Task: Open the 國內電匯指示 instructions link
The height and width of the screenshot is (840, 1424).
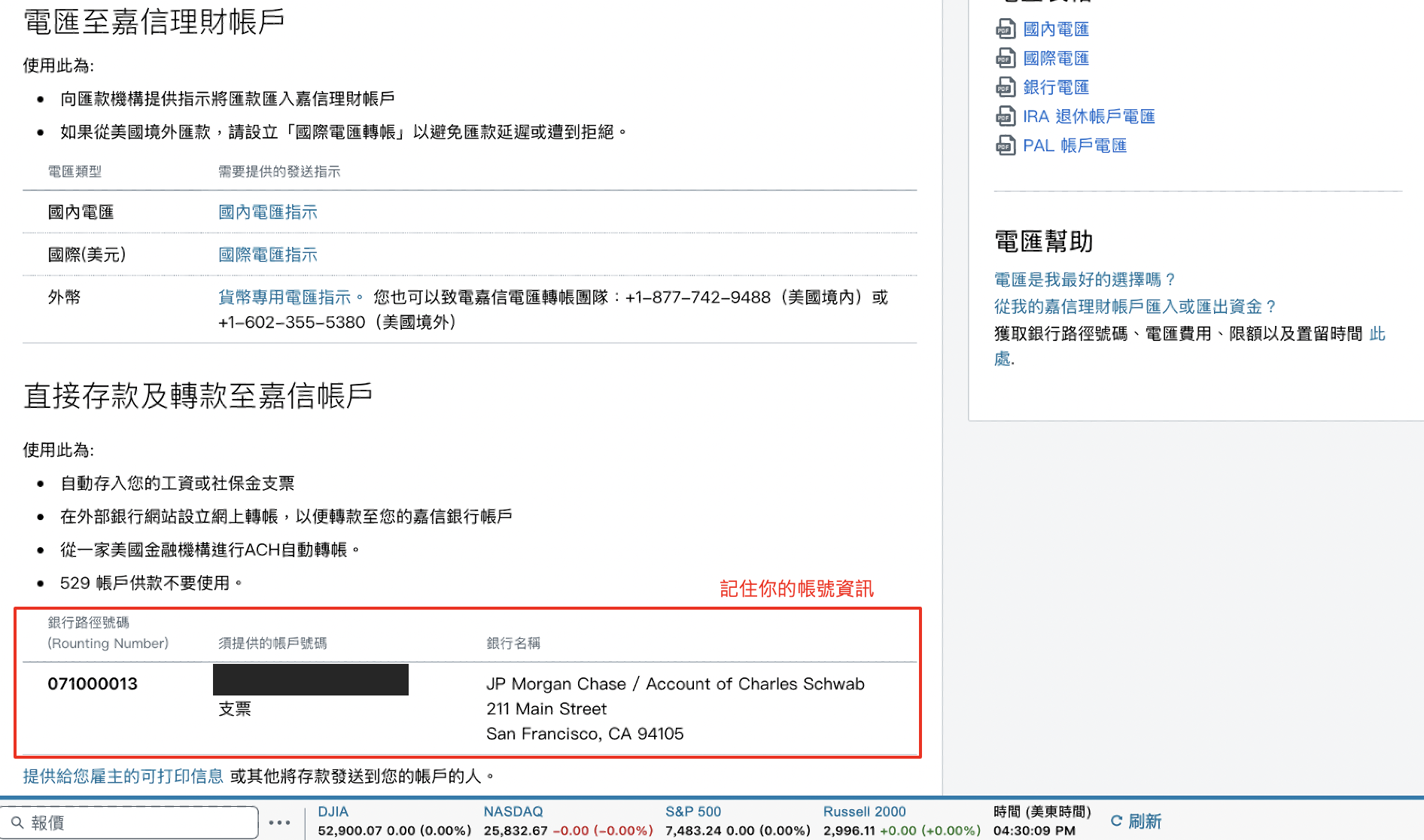Action: tap(268, 212)
